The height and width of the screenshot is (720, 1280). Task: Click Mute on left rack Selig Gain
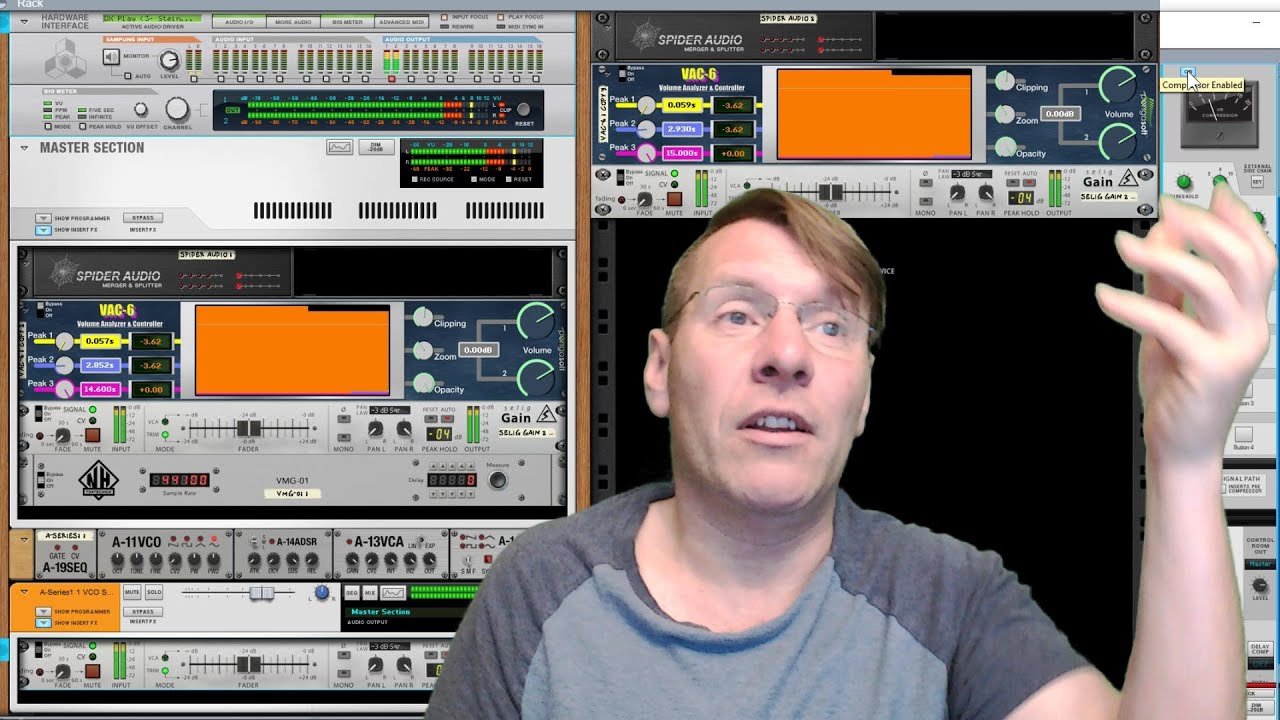pos(92,435)
